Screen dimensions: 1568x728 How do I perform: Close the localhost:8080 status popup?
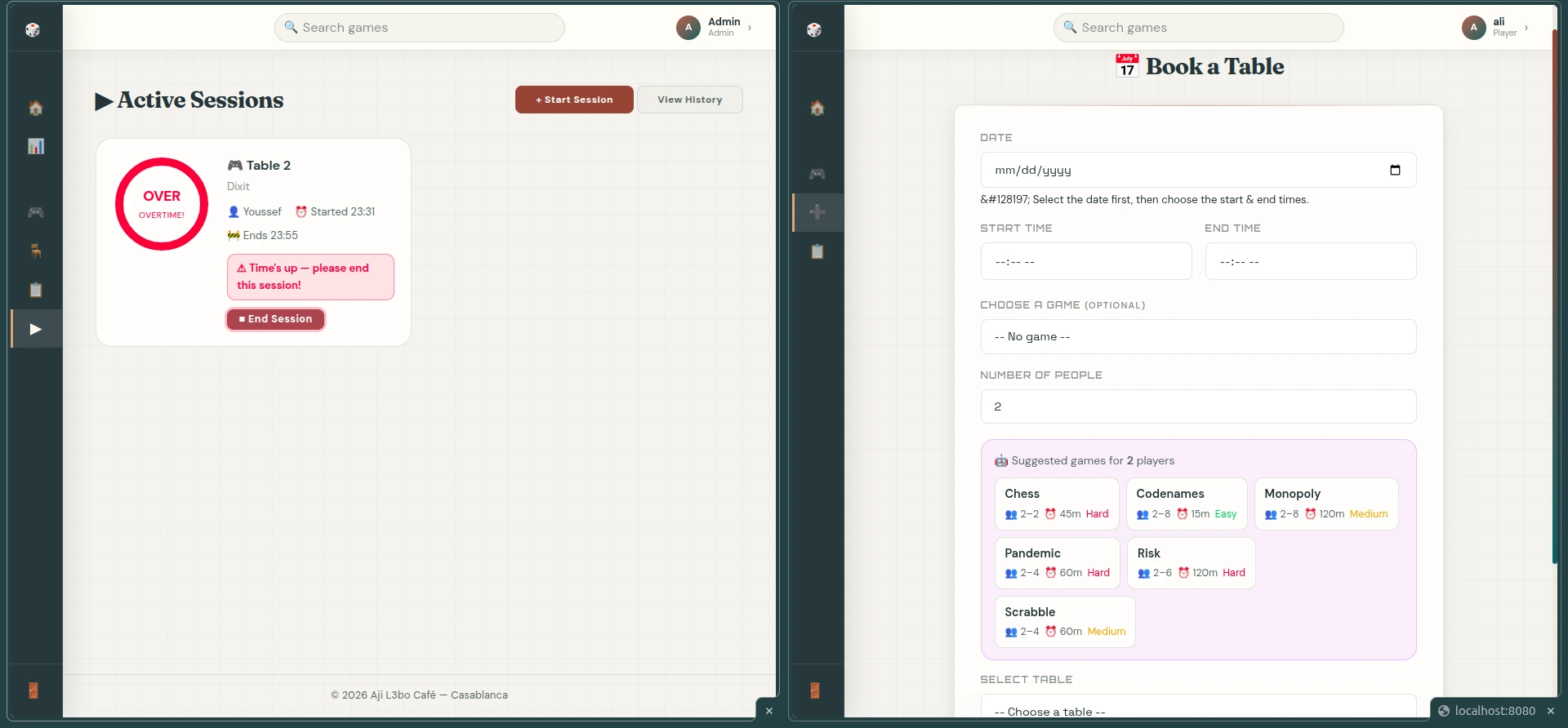pyautogui.click(x=1551, y=711)
